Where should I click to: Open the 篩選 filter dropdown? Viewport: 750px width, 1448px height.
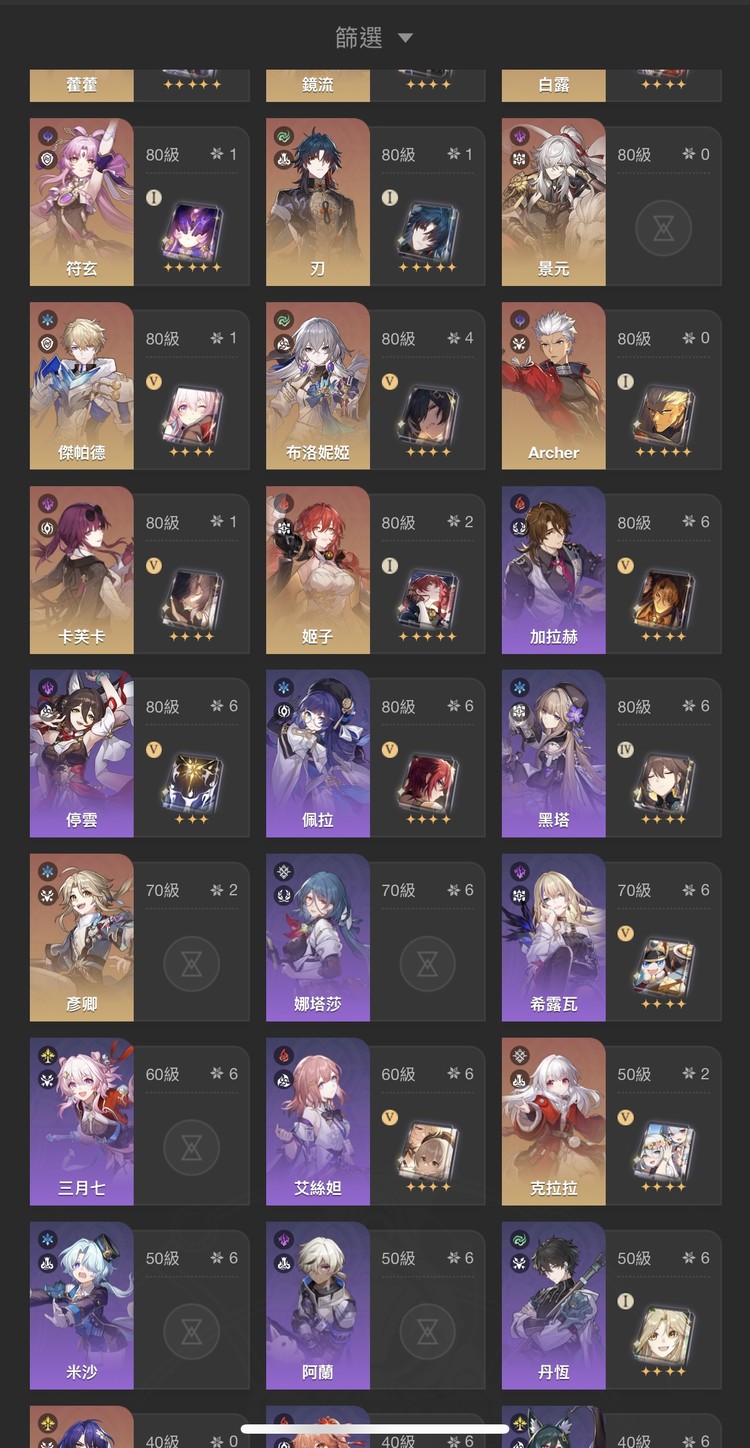pos(374,38)
